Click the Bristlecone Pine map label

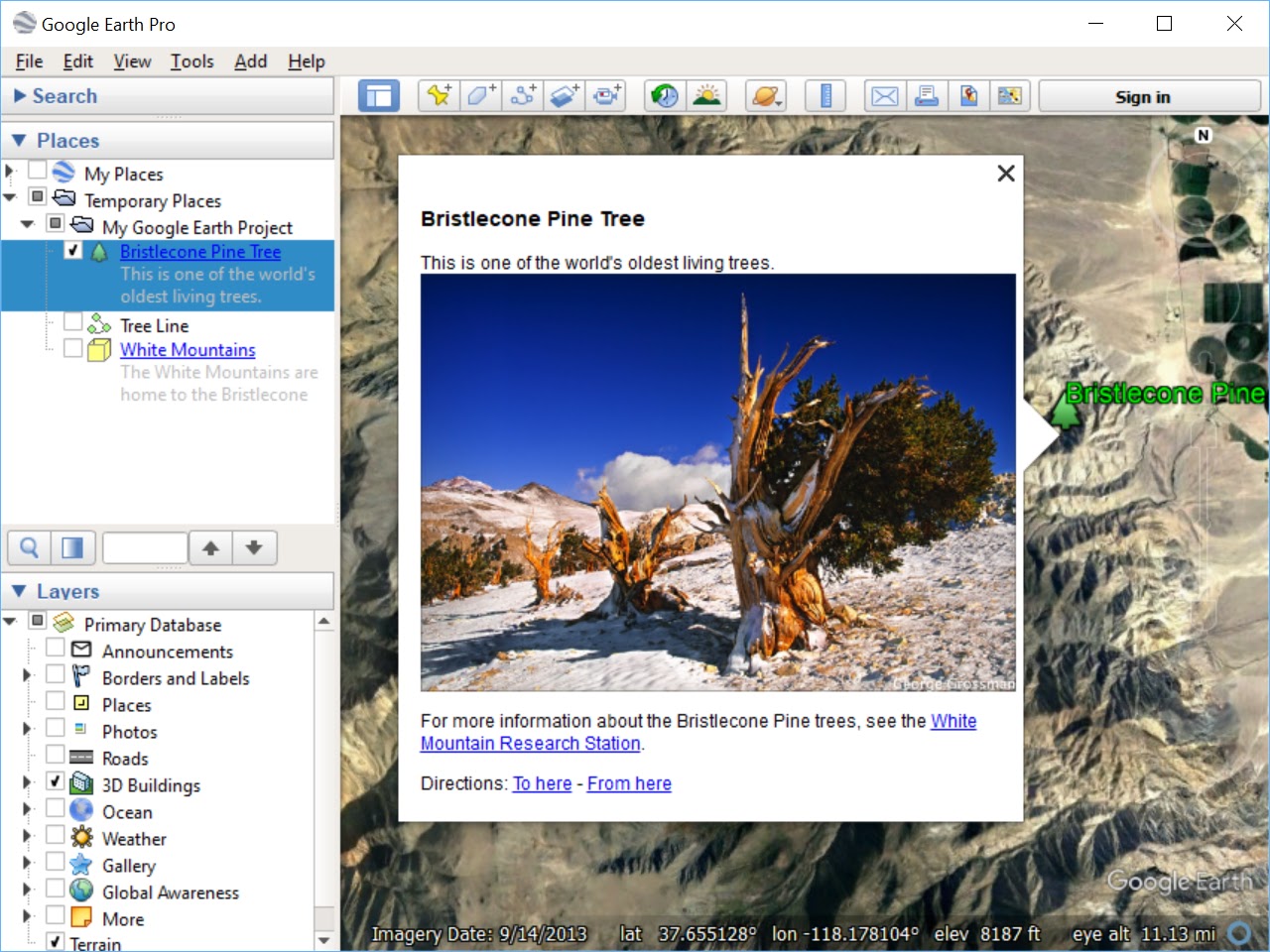point(1166,394)
